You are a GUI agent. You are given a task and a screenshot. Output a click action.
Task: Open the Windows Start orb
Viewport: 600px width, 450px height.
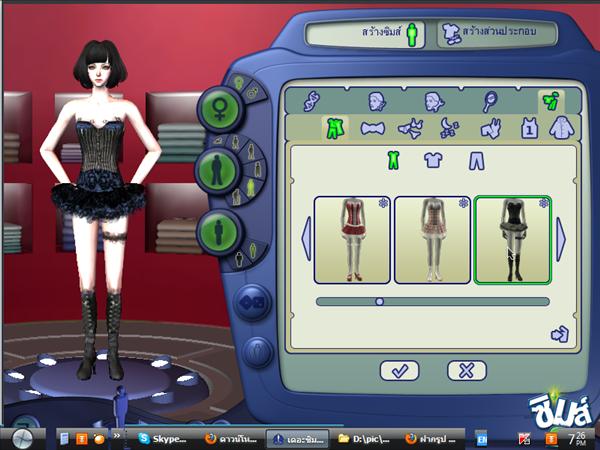[x=22, y=439]
